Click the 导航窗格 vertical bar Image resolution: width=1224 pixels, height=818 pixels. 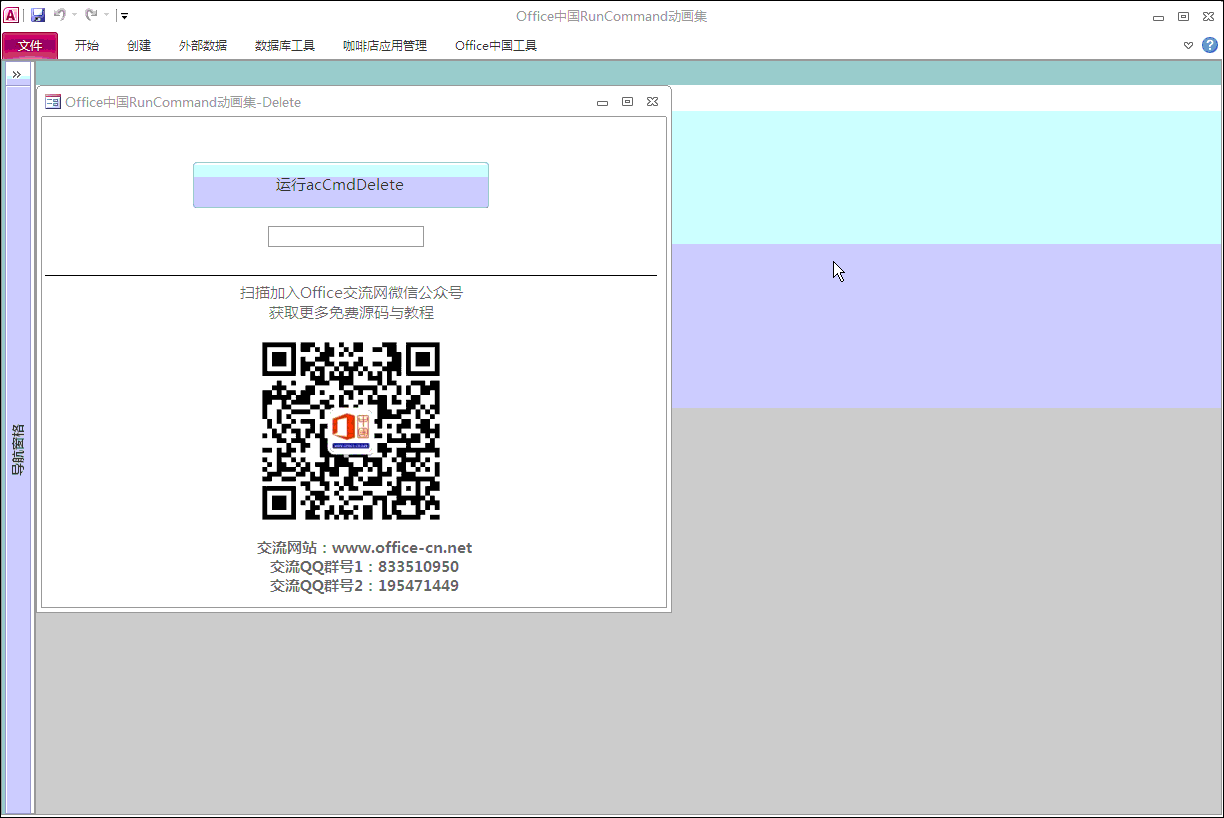pyautogui.click(x=18, y=449)
